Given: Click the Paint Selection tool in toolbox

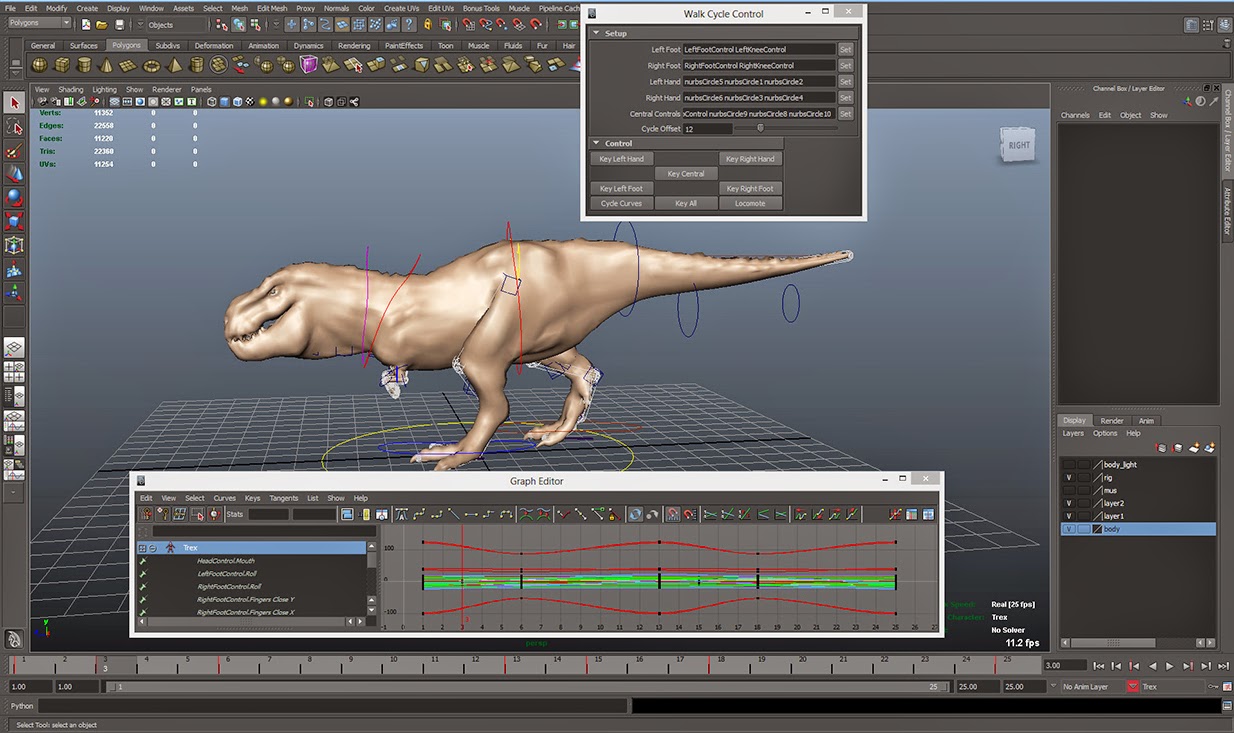Looking at the screenshot, I should 14,151.
